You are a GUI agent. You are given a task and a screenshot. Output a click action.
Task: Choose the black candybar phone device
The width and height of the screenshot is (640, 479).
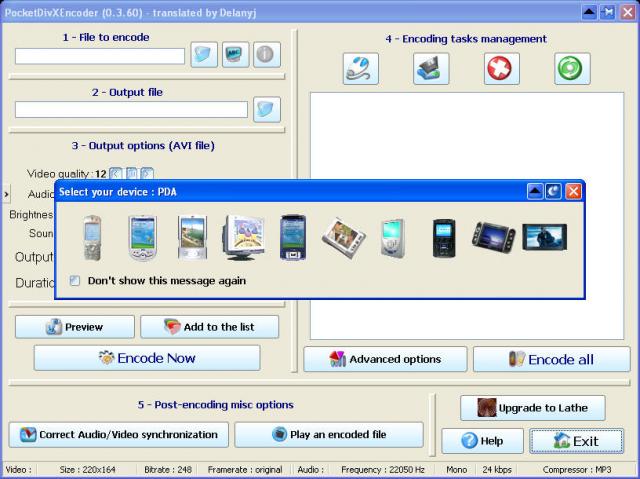(x=444, y=239)
